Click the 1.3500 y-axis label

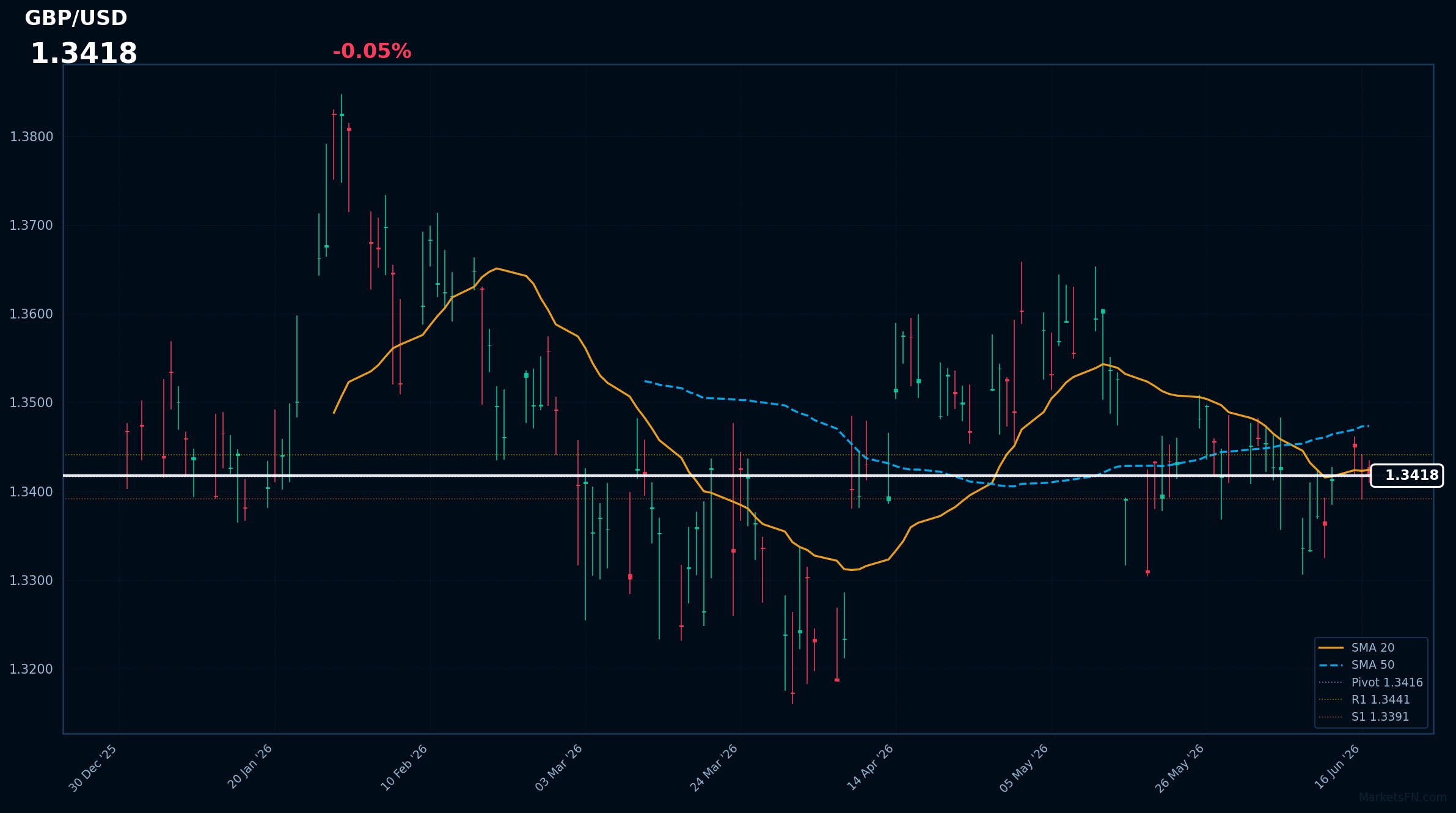(31, 403)
